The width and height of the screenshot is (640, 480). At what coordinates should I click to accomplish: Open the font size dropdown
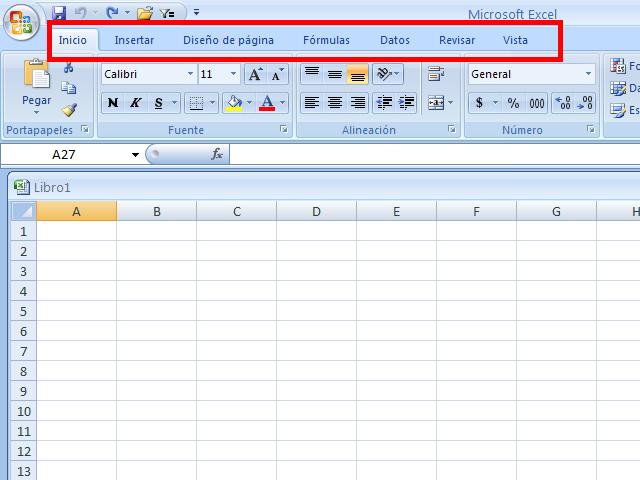233,74
